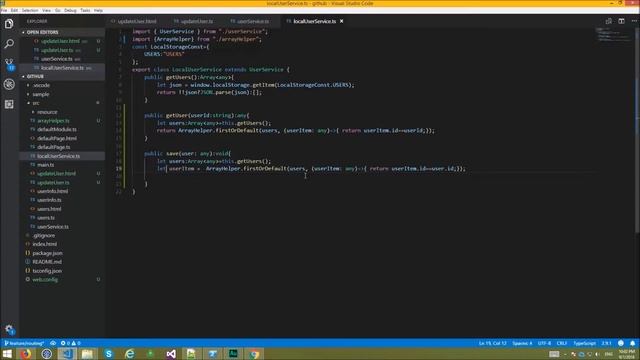Open the Source Control view with the badge

[9, 64]
